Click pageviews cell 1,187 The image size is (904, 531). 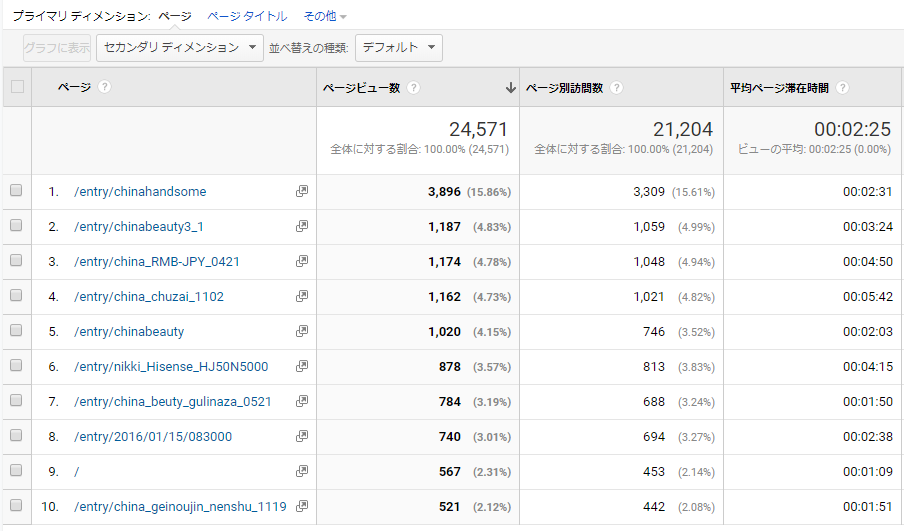point(444,227)
